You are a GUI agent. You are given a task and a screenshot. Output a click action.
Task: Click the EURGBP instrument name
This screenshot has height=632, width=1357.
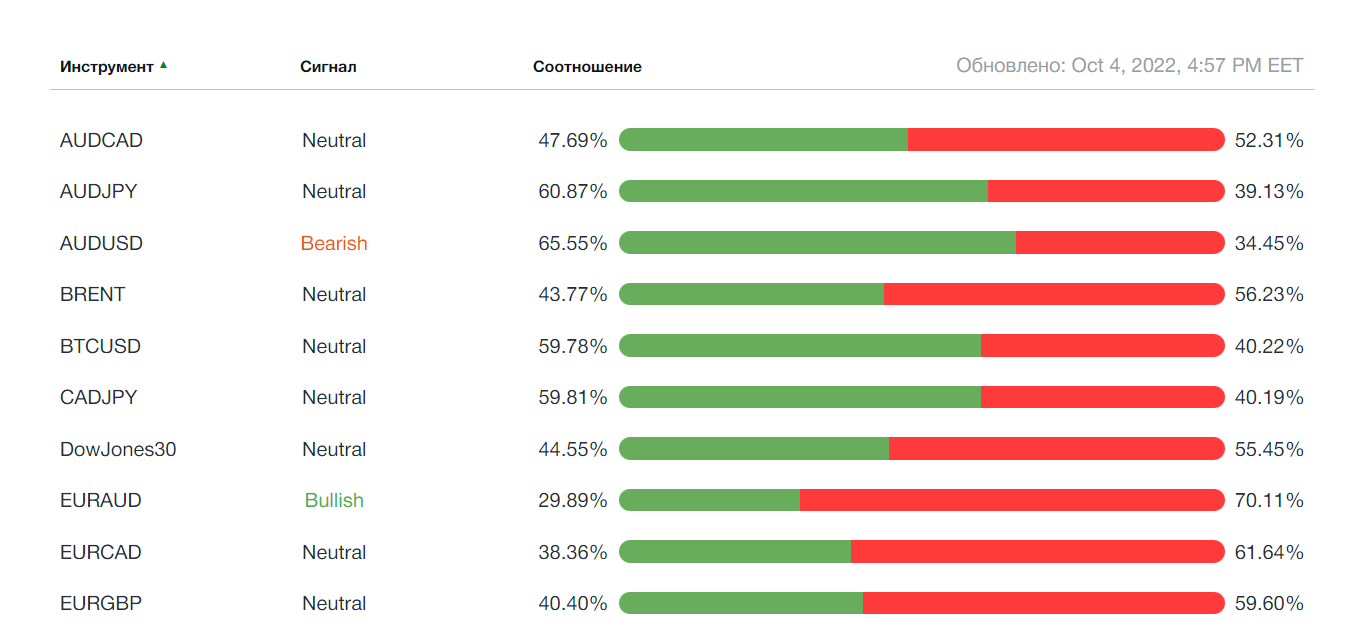[x=100, y=604]
